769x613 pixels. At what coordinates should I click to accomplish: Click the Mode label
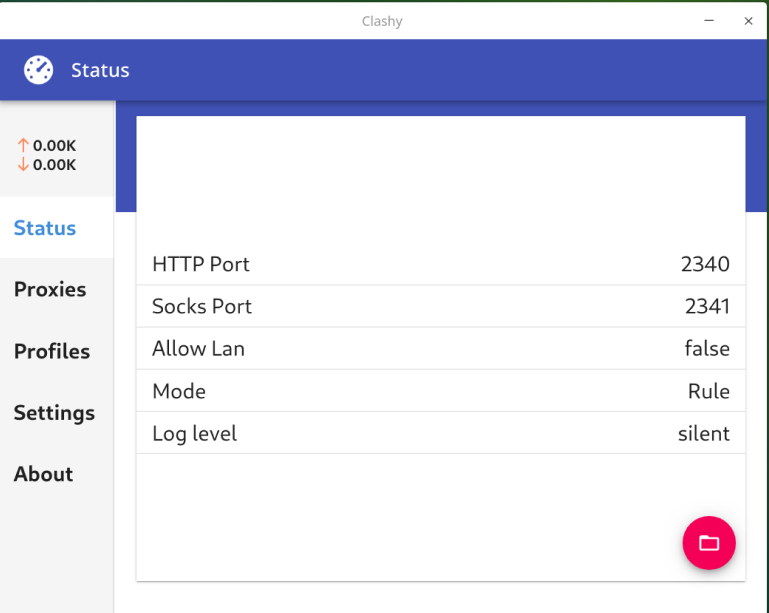[x=179, y=391]
